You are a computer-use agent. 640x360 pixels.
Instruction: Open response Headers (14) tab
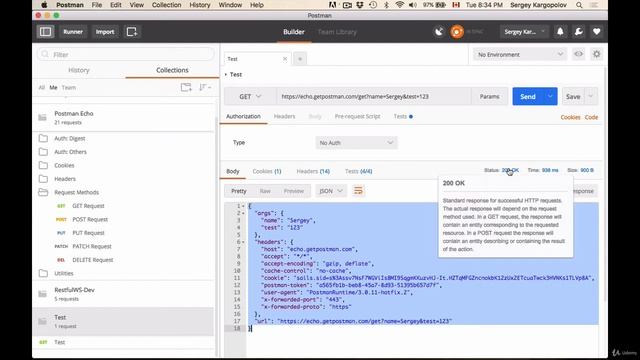(x=313, y=171)
